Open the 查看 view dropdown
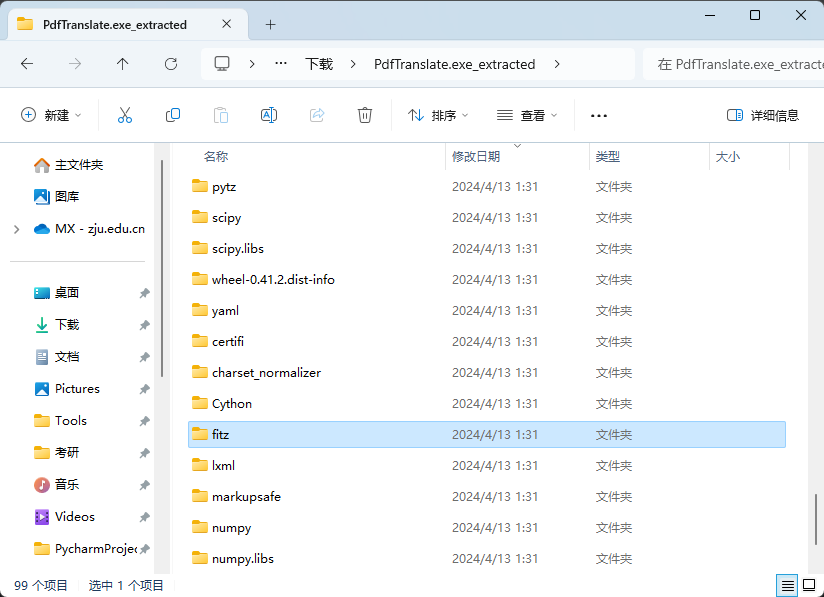824x597 pixels. pos(527,115)
